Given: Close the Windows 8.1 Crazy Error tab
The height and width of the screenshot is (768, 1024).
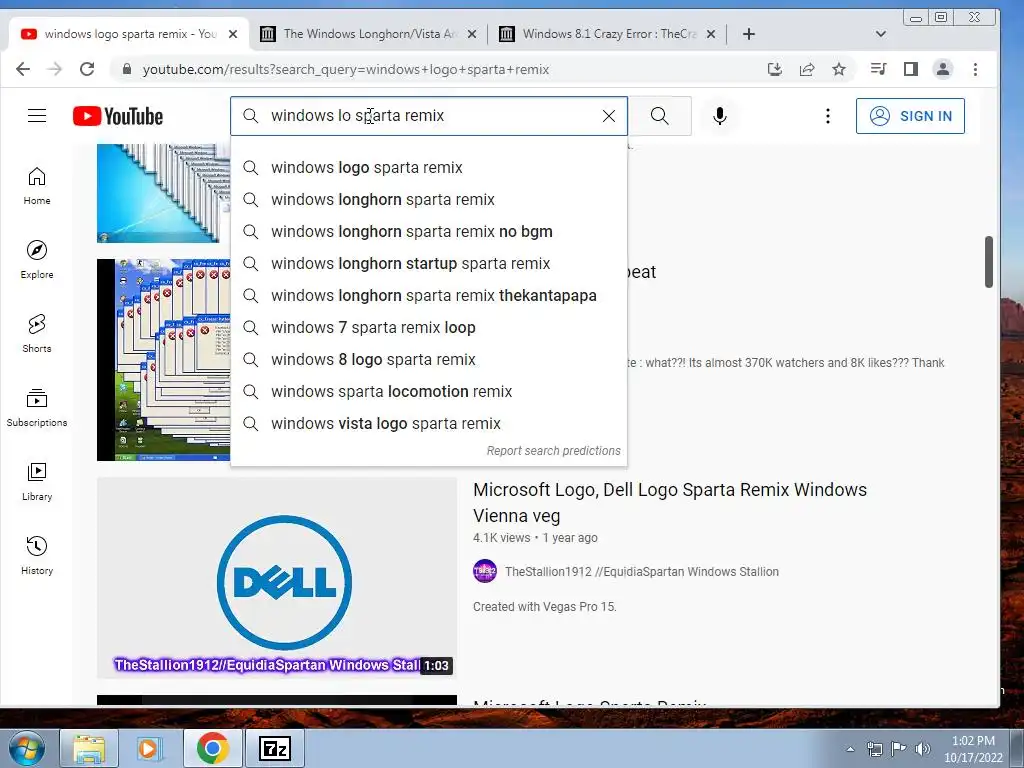Looking at the screenshot, I should tap(711, 34).
